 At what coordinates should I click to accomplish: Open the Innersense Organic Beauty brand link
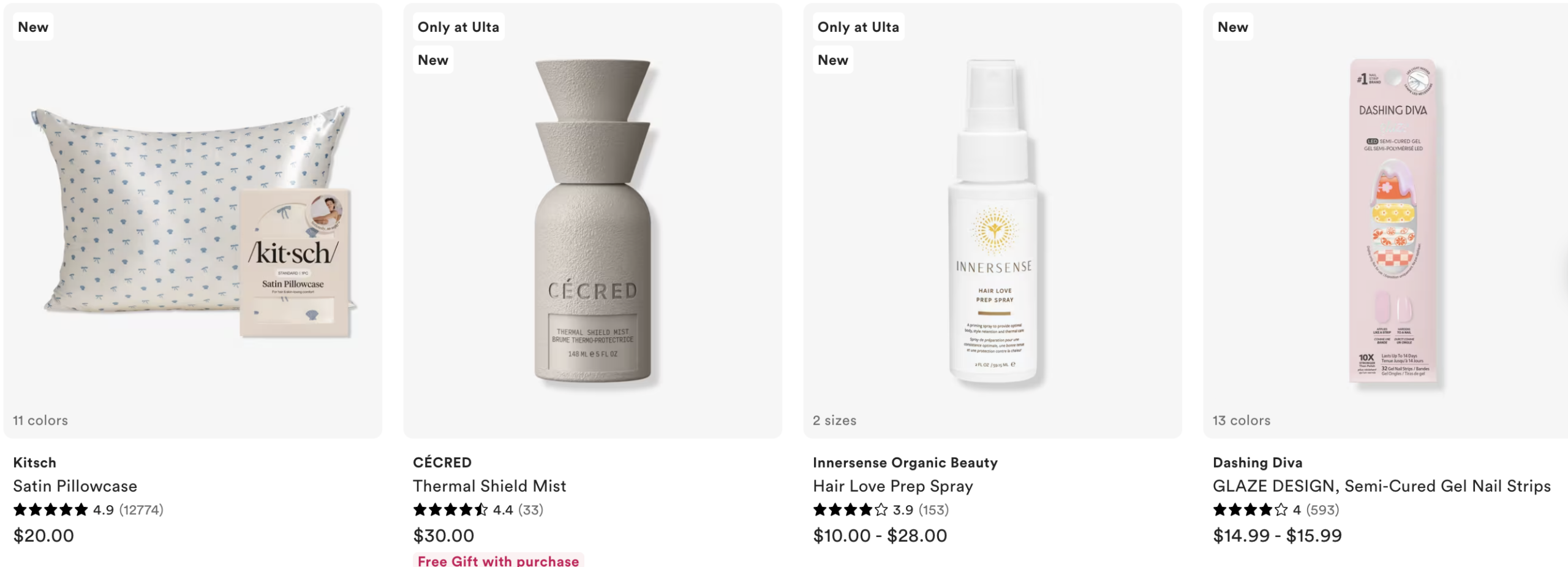[905, 463]
